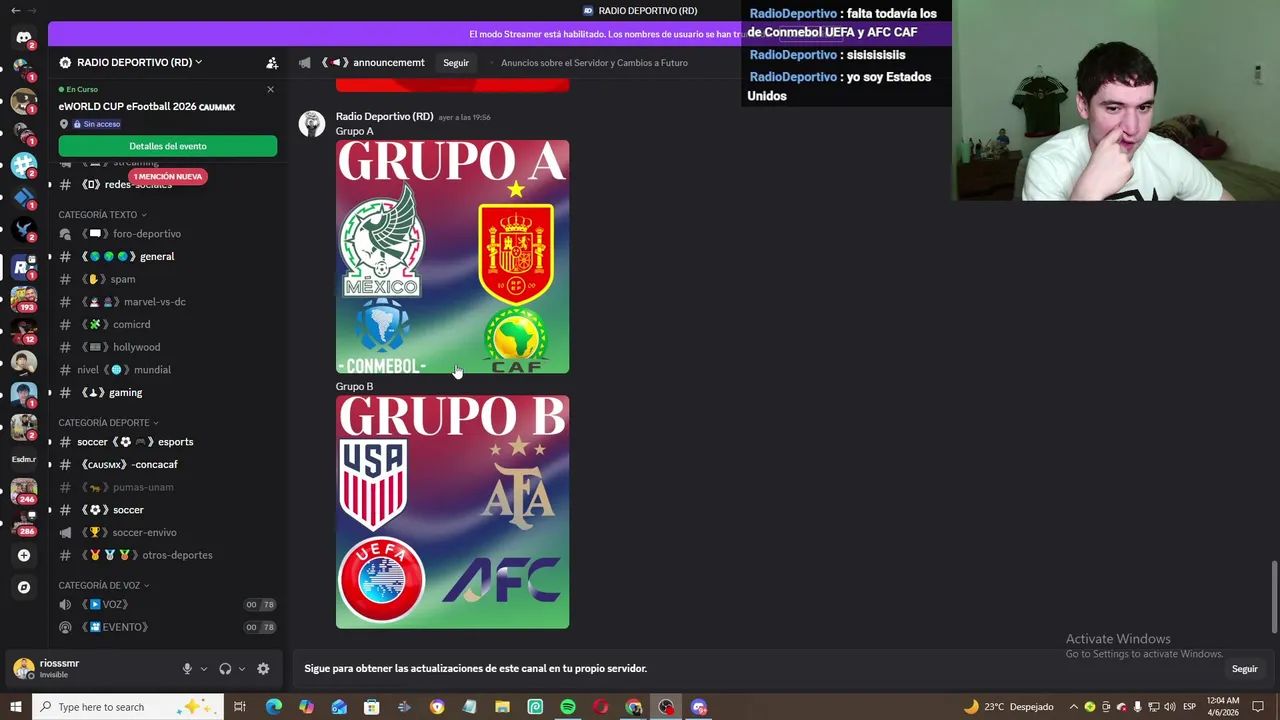Screen dimensions: 1280x720
Task: Open the GRUPO B image
Action: pyautogui.click(x=452, y=512)
